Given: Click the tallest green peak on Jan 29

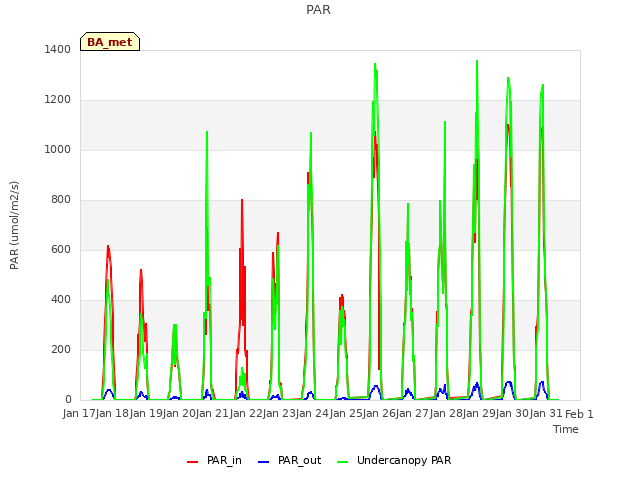Looking at the screenshot, I should click(477, 61).
